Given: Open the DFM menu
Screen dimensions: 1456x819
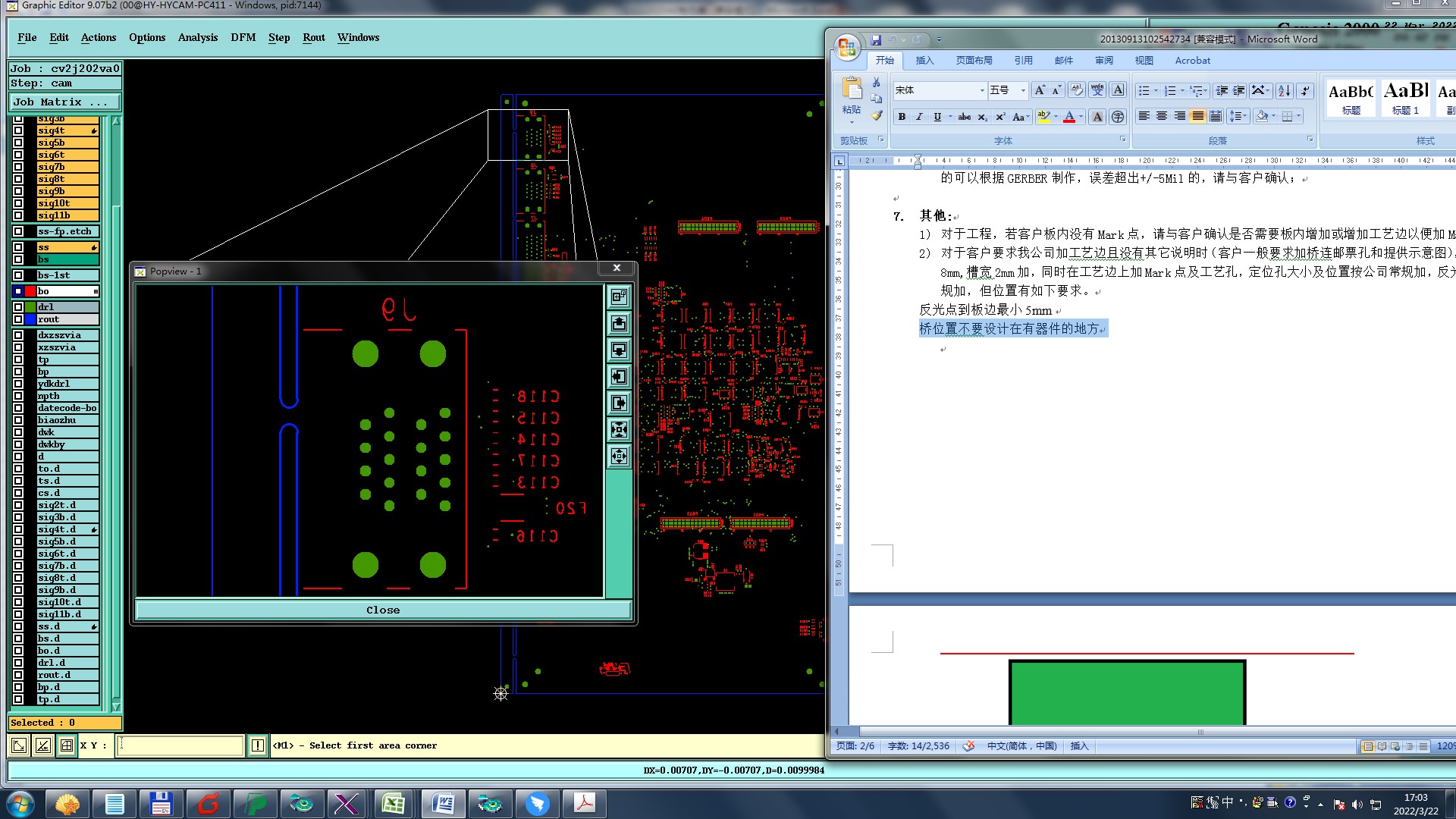Looking at the screenshot, I should pyautogui.click(x=243, y=37).
